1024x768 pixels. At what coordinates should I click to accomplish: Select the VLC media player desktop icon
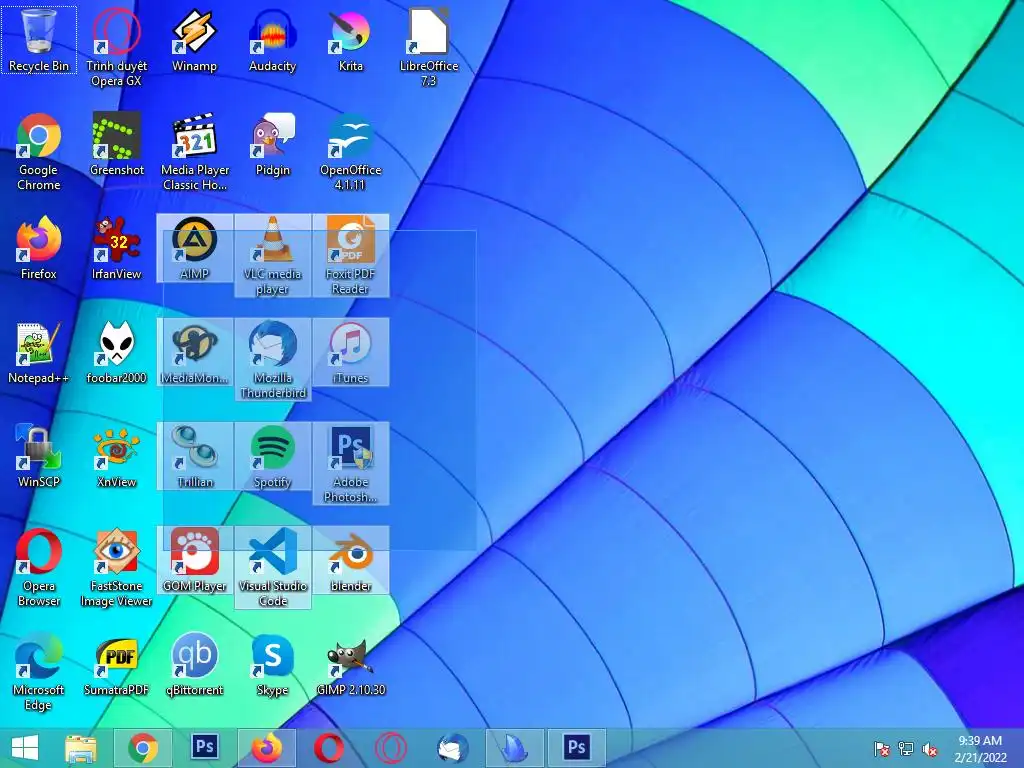click(272, 255)
